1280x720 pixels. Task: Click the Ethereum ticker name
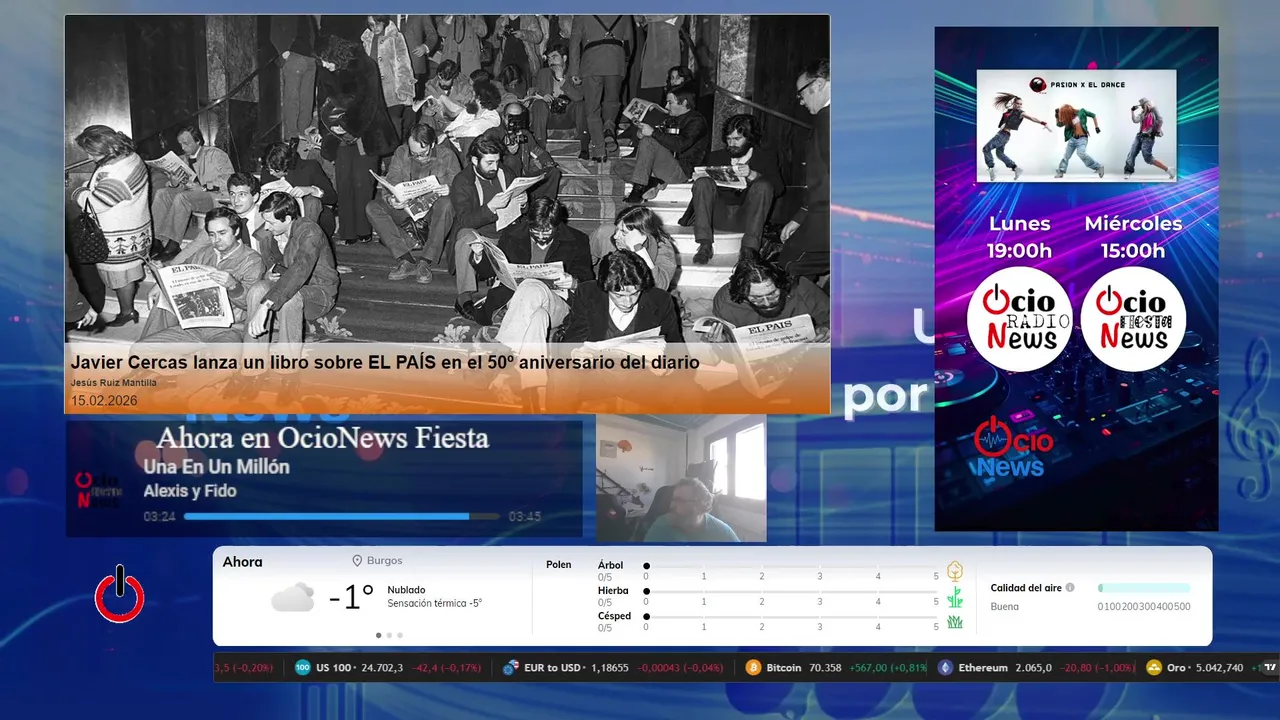click(983, 667)
